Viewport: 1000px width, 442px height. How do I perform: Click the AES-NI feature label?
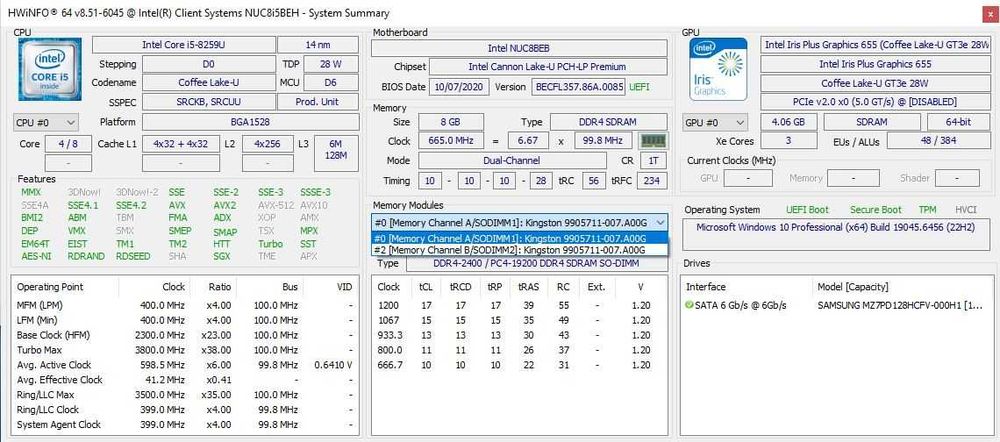point(36,256)
